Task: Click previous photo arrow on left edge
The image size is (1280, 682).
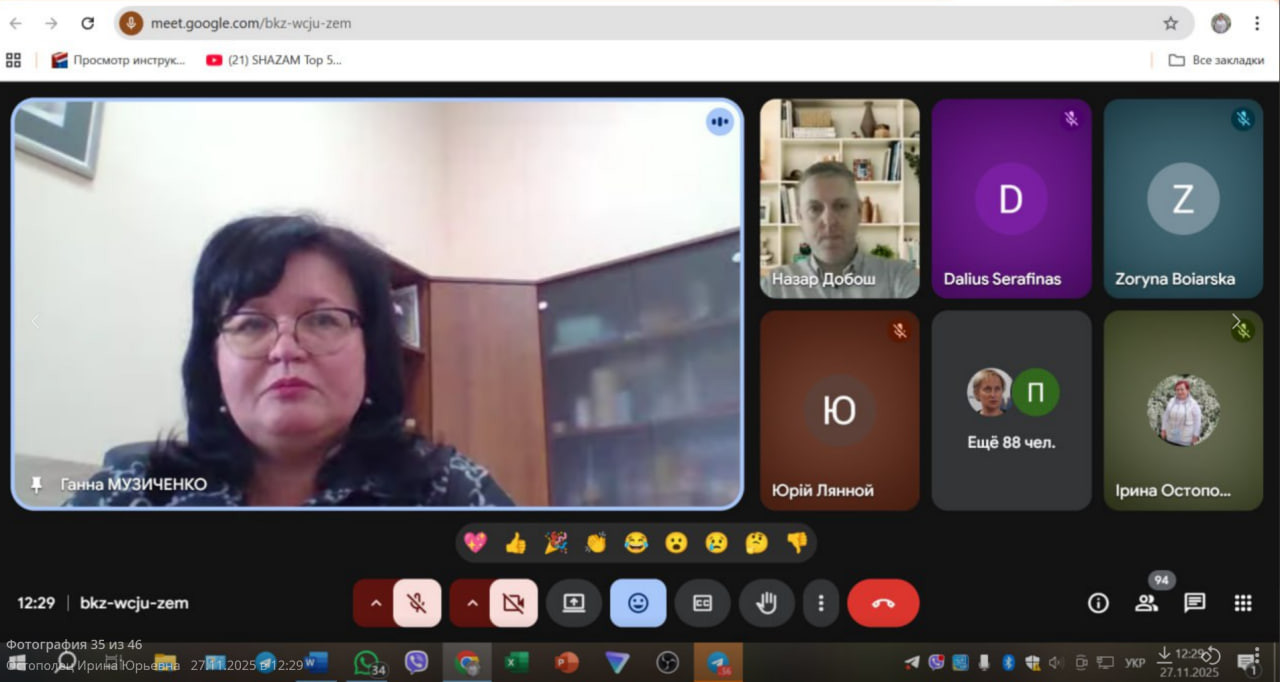Action: point(36,321)
